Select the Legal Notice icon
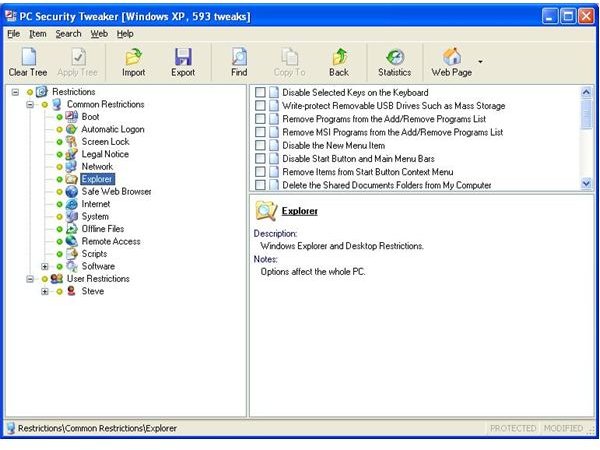The image size is (600, 450). coord(72,154)
